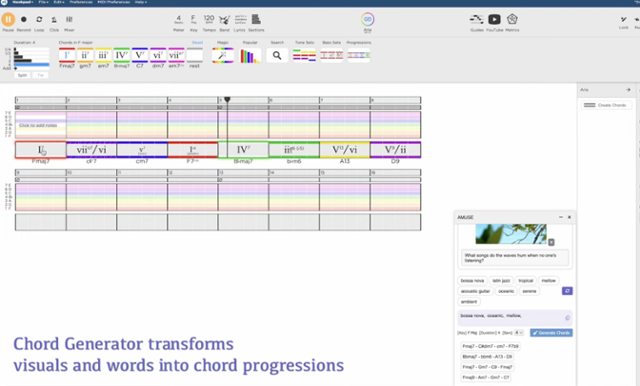Image resolution: width=640 pixels, height=386 pixels.
Task: Open Preferences from the menu bar
Action: (x=81, y=2)
